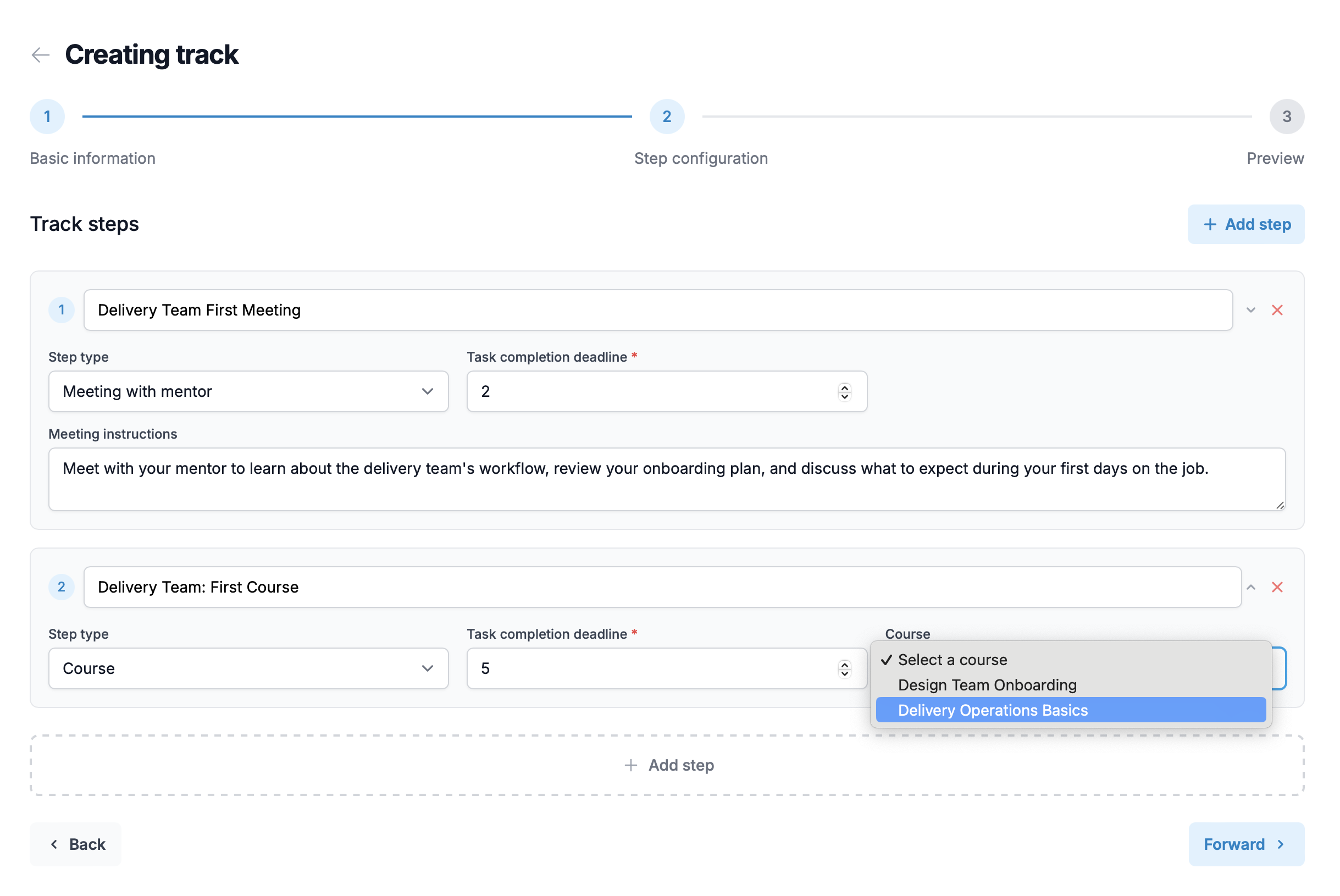Go to wizard step 1 Basic information

pyautogui.click(x=47, y=117)
